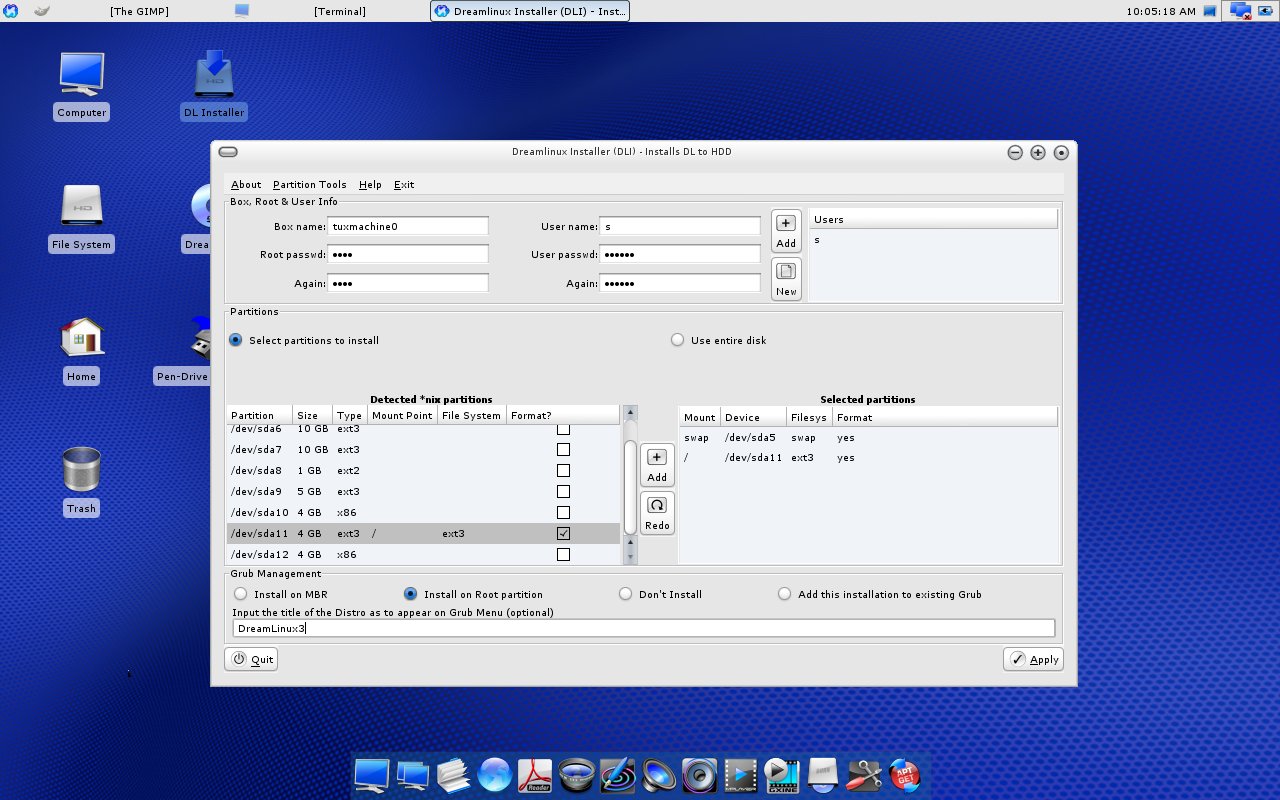Click the partitions list scrollbar up arrow
This screenshot has width=1280, height=800.
pos(630,413)
